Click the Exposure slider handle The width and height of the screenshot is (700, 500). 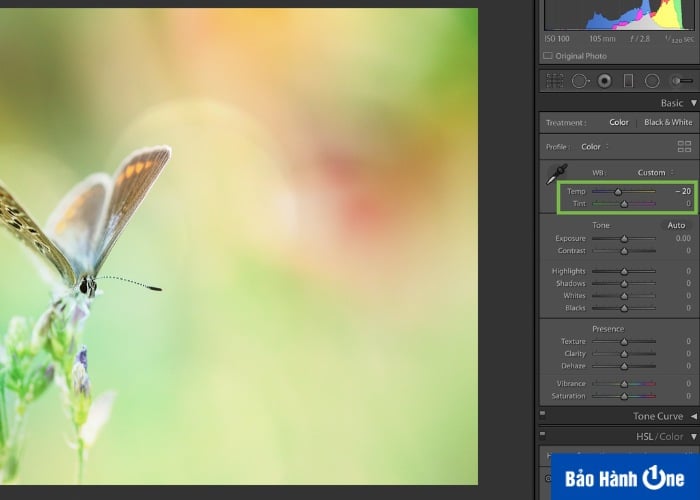coord(624,239)
